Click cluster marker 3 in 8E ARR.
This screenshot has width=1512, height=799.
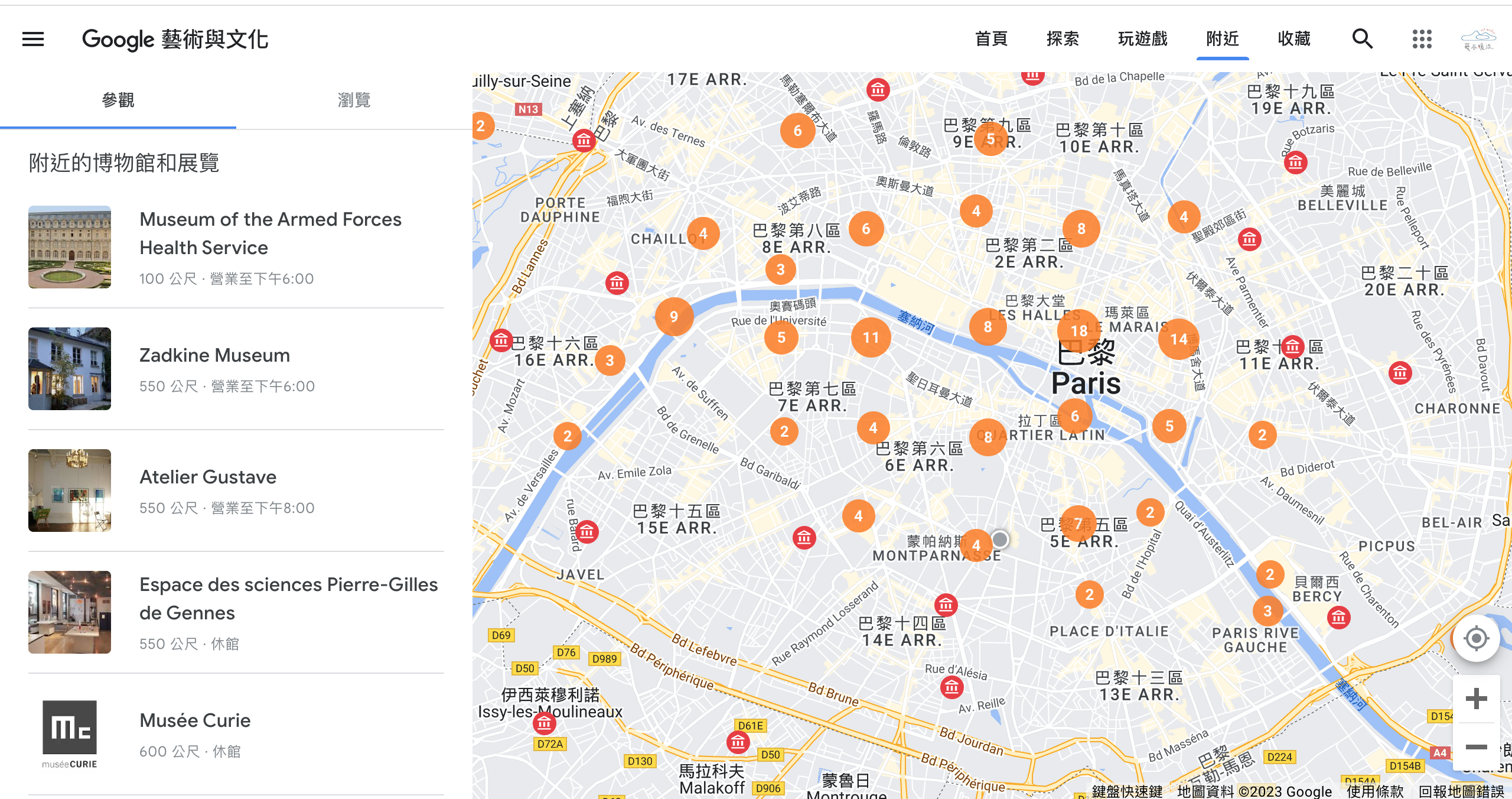[x=780, y=269]
